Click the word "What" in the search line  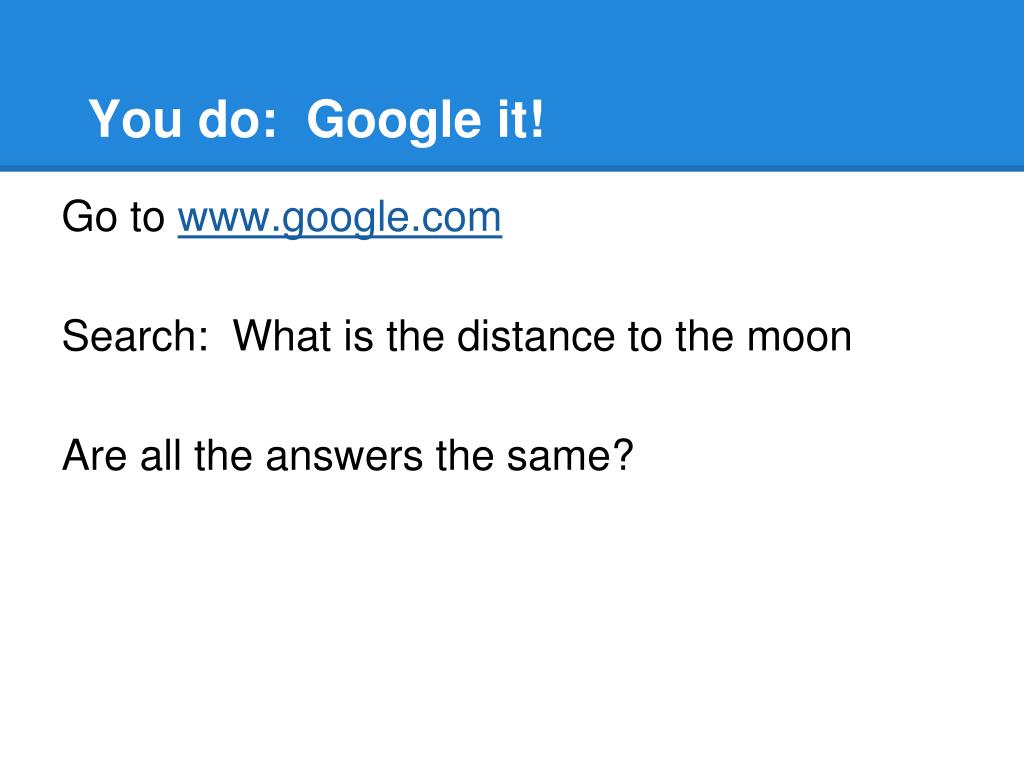(281, 336)
